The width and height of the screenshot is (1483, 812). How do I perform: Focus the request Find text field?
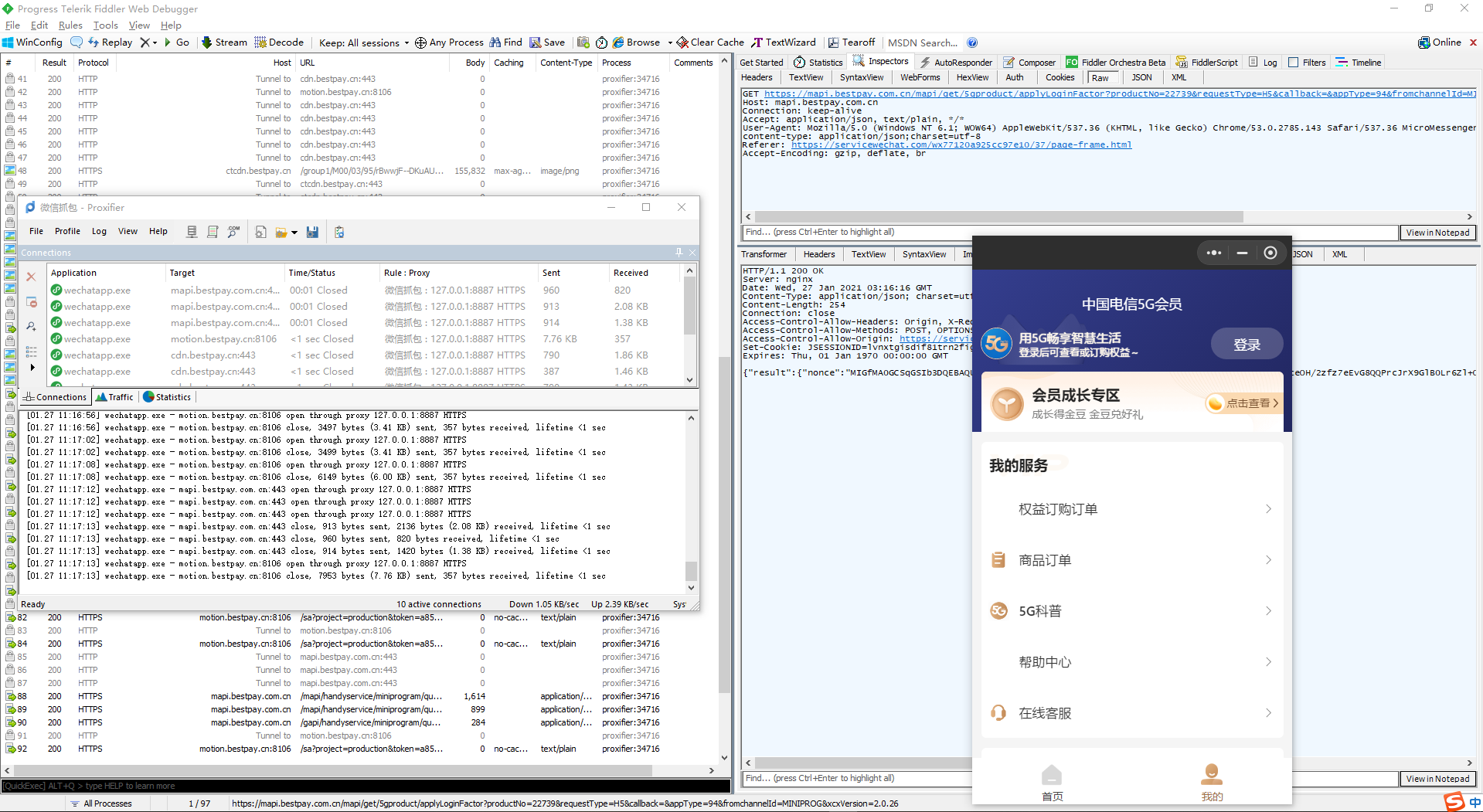(x=1070, y=233)
